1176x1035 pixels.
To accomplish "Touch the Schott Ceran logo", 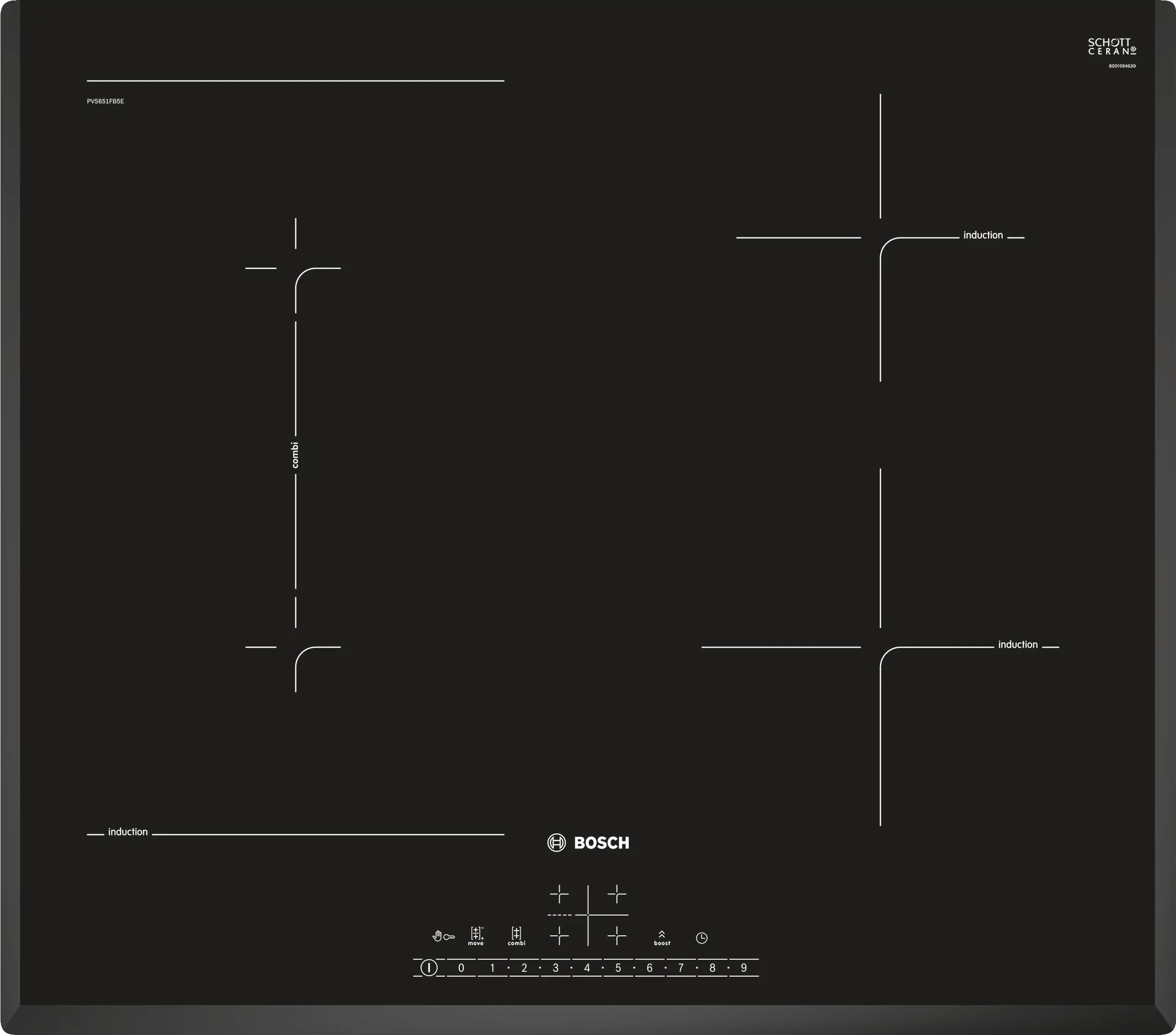I will 1112,47.
